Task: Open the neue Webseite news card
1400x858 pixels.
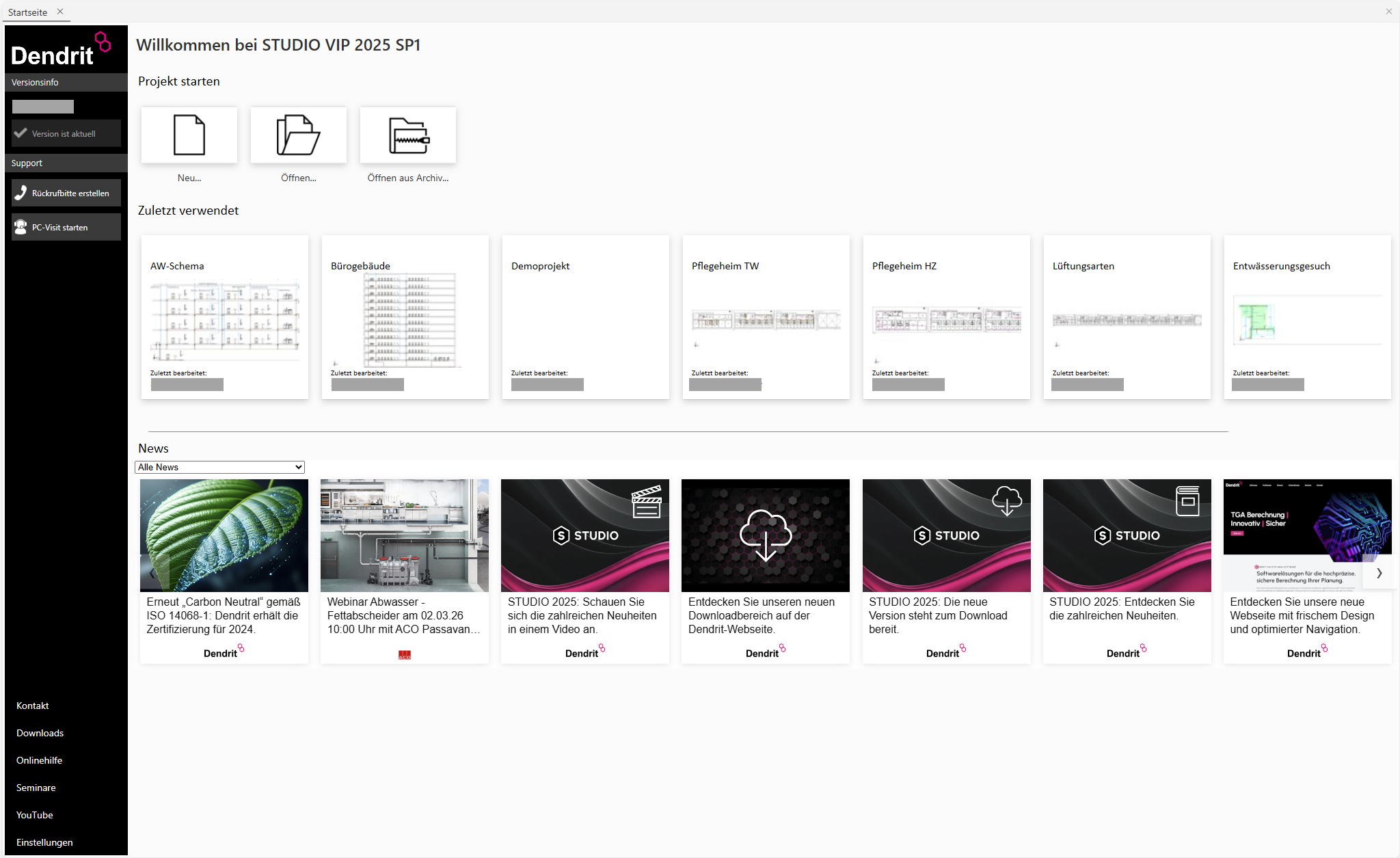Action: pyautogui.click(x=1308, y=572)
